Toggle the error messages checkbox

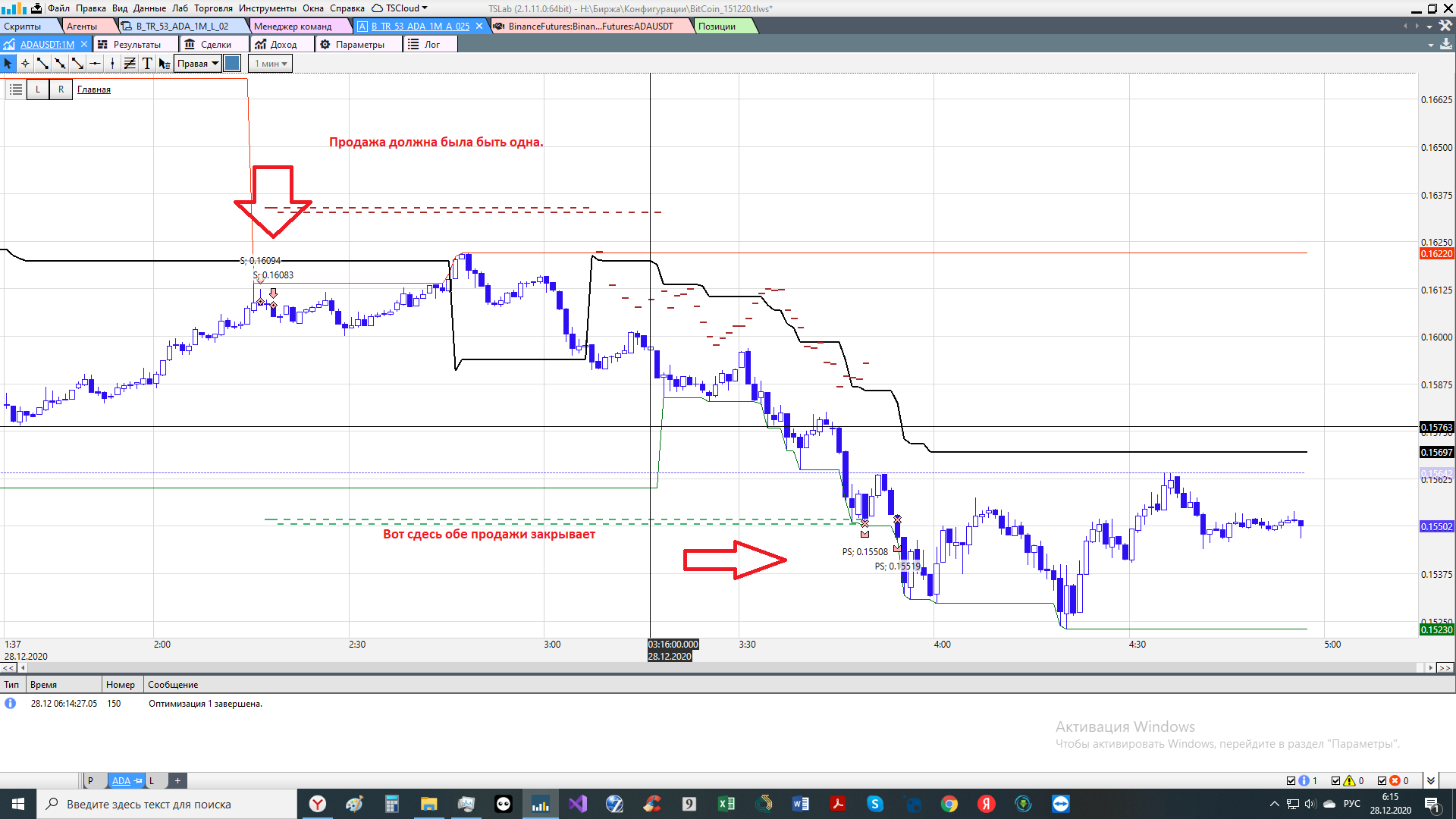pos(1382,780)
